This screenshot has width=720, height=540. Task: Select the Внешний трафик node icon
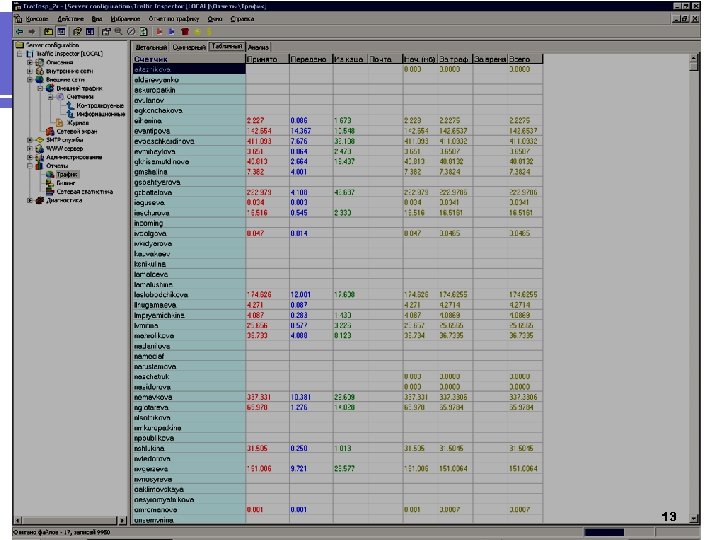(x=50, y=88)
